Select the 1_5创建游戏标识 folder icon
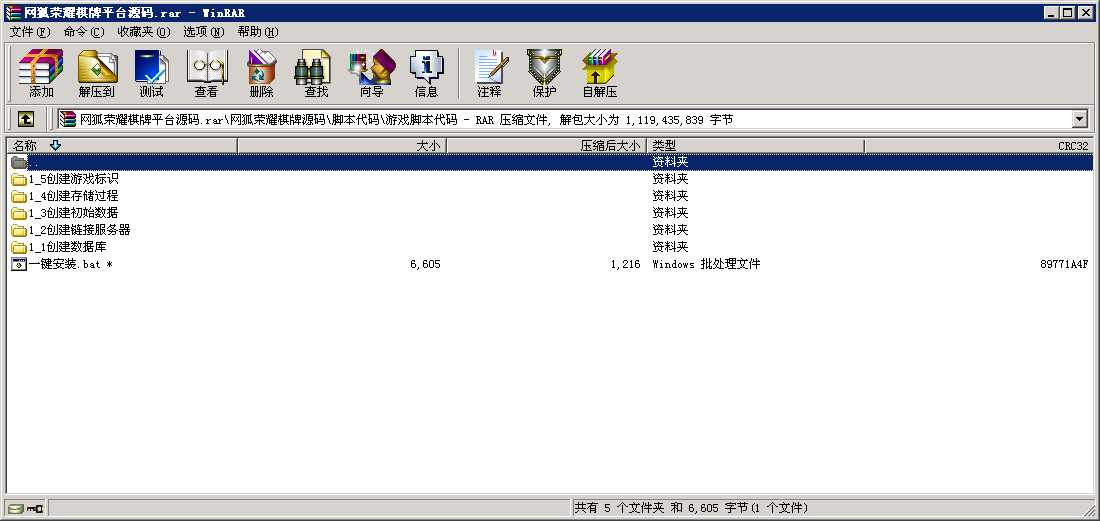Viewport: 1100px width, 521px height. tap(19, 180)
